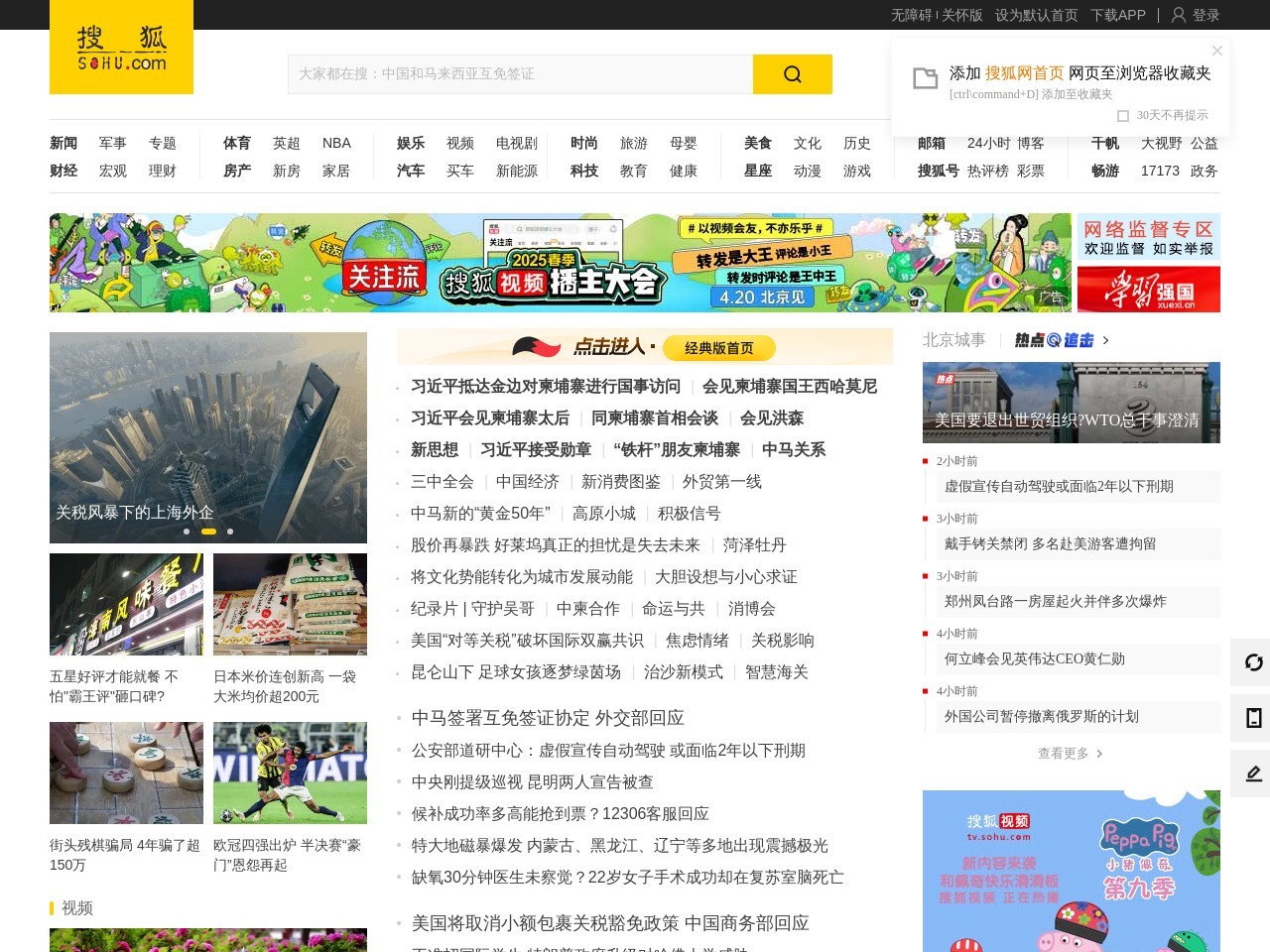Open 戴手铐关禁闭 多名赴美游客遭拘留

[1050, 544]
